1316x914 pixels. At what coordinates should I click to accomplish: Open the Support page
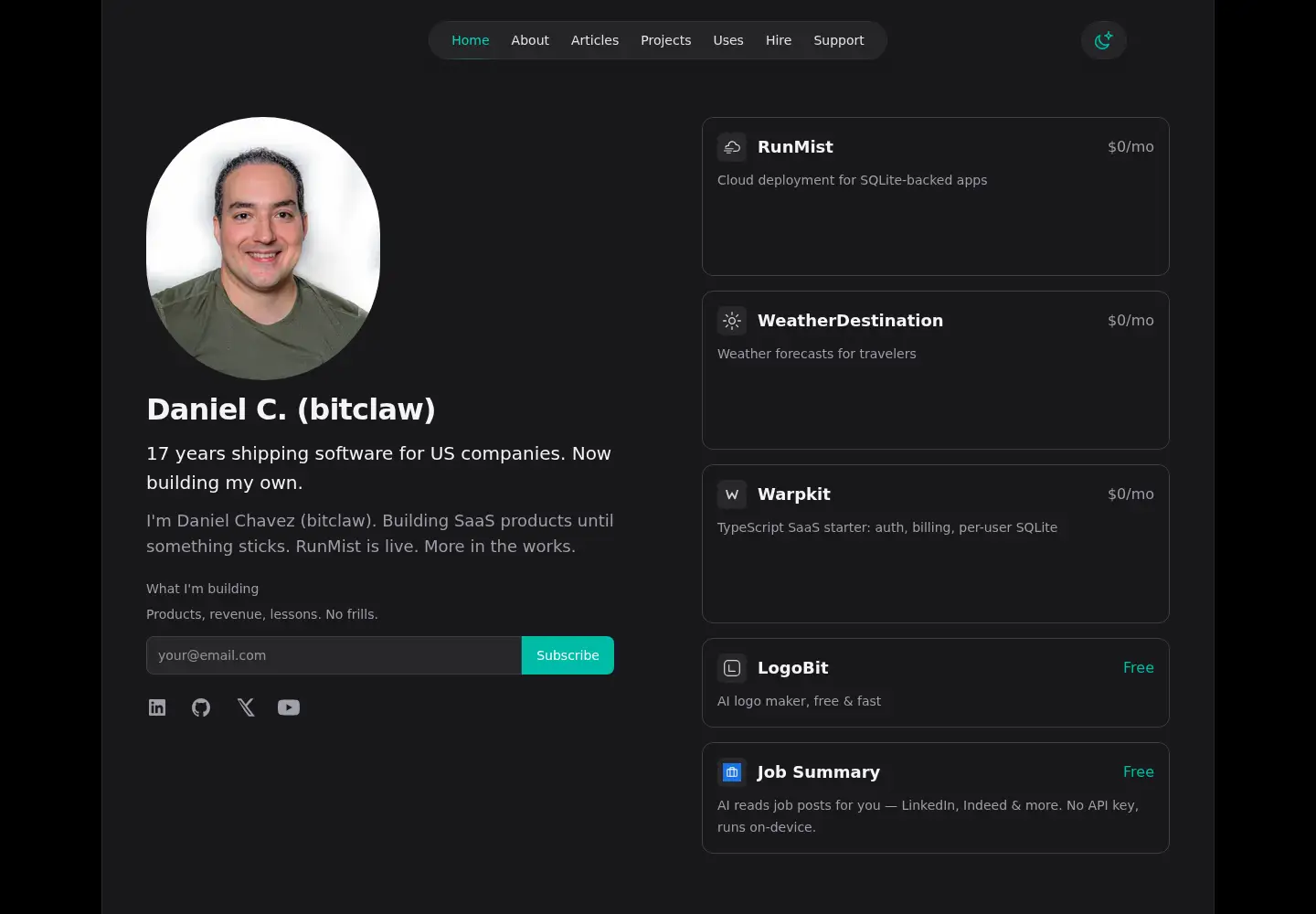839,40
